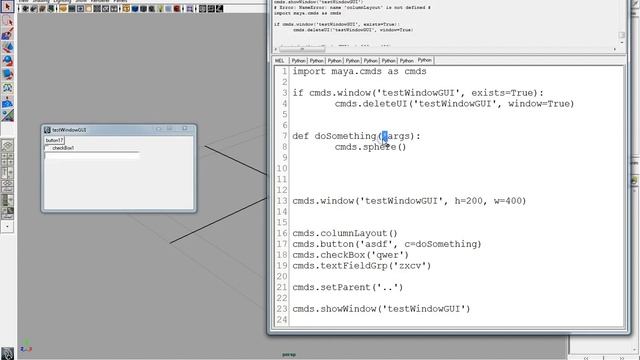Click 'cmds.textFieldGrp('zxcv')' line

(362, 266)
